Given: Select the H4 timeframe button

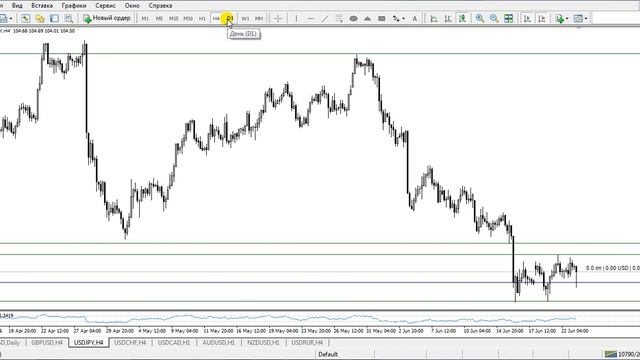Looking at the screenshot, I should pyautogui.click(x=216, y=18).
